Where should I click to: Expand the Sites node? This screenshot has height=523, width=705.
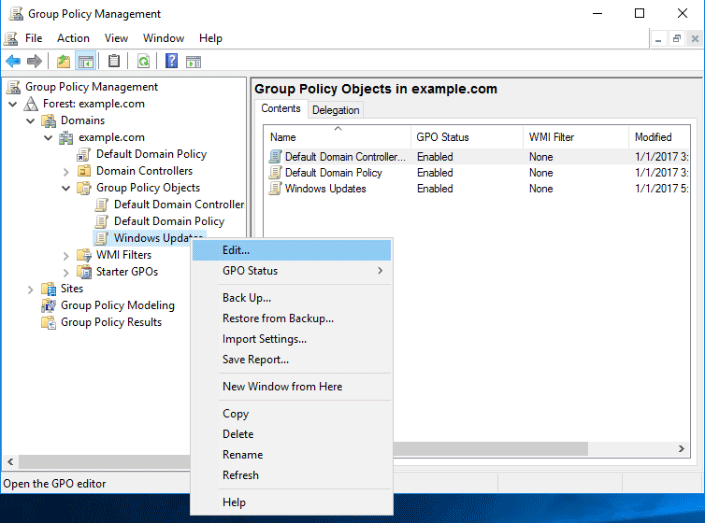(30, 289)
